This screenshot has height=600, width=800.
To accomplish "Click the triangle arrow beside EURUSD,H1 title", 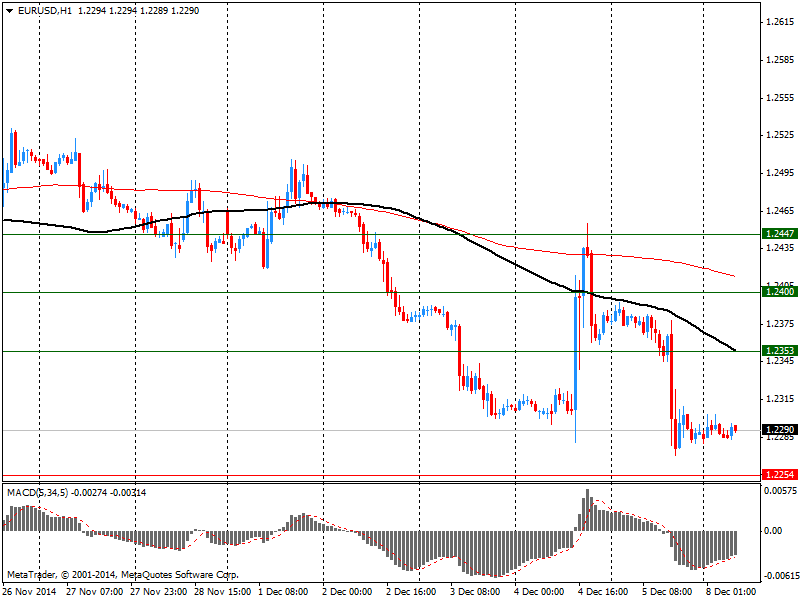I will (10, 11).
